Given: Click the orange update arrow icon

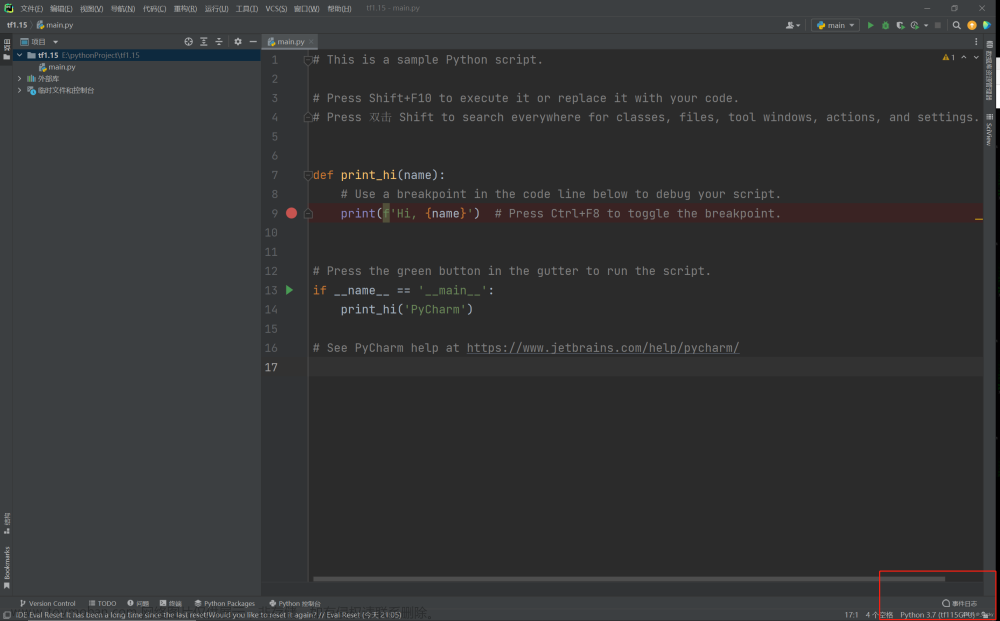Looking at the screenshot, I should [x=972, y=26].
